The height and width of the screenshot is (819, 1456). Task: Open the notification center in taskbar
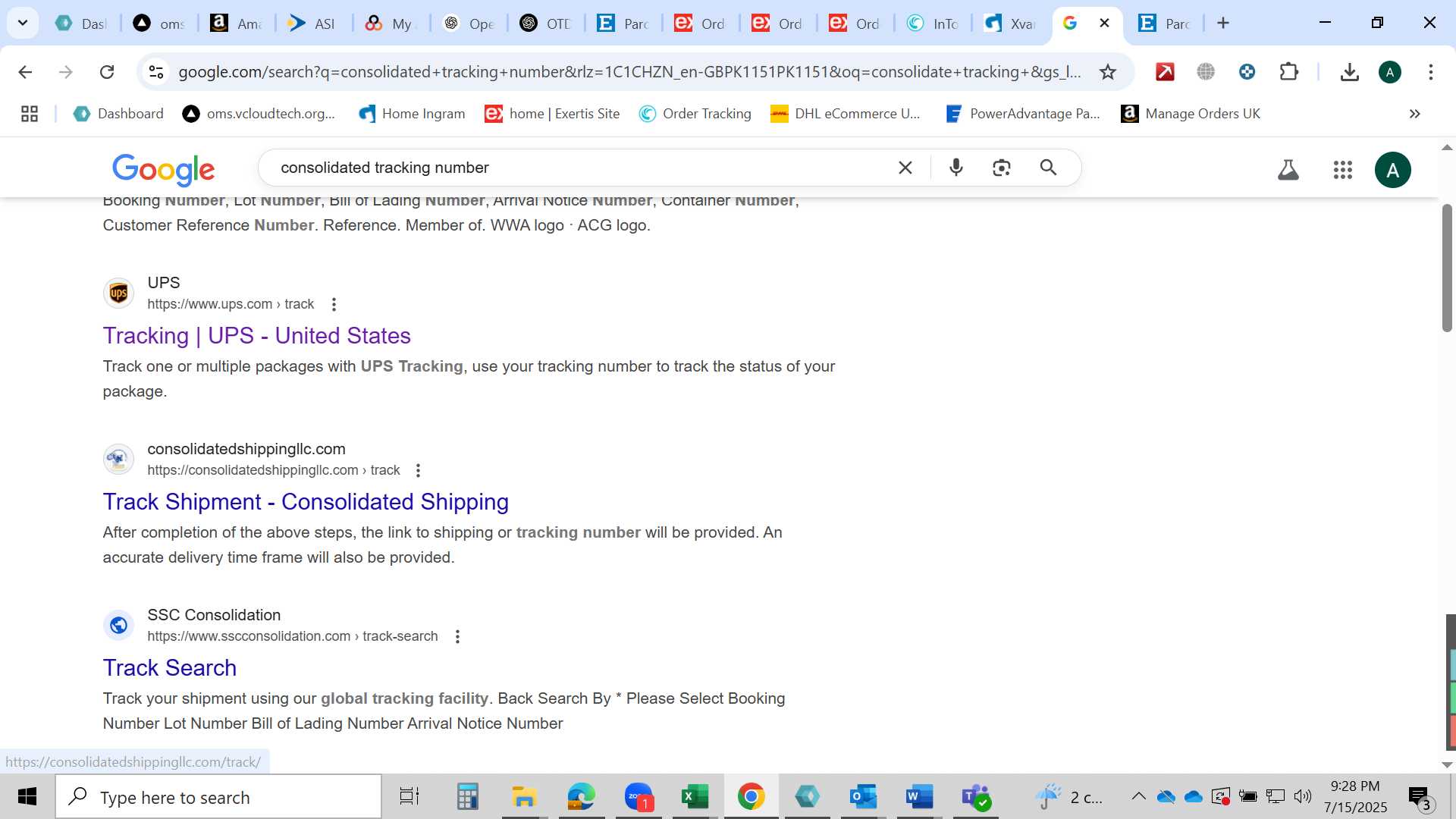pos(1419,797)
